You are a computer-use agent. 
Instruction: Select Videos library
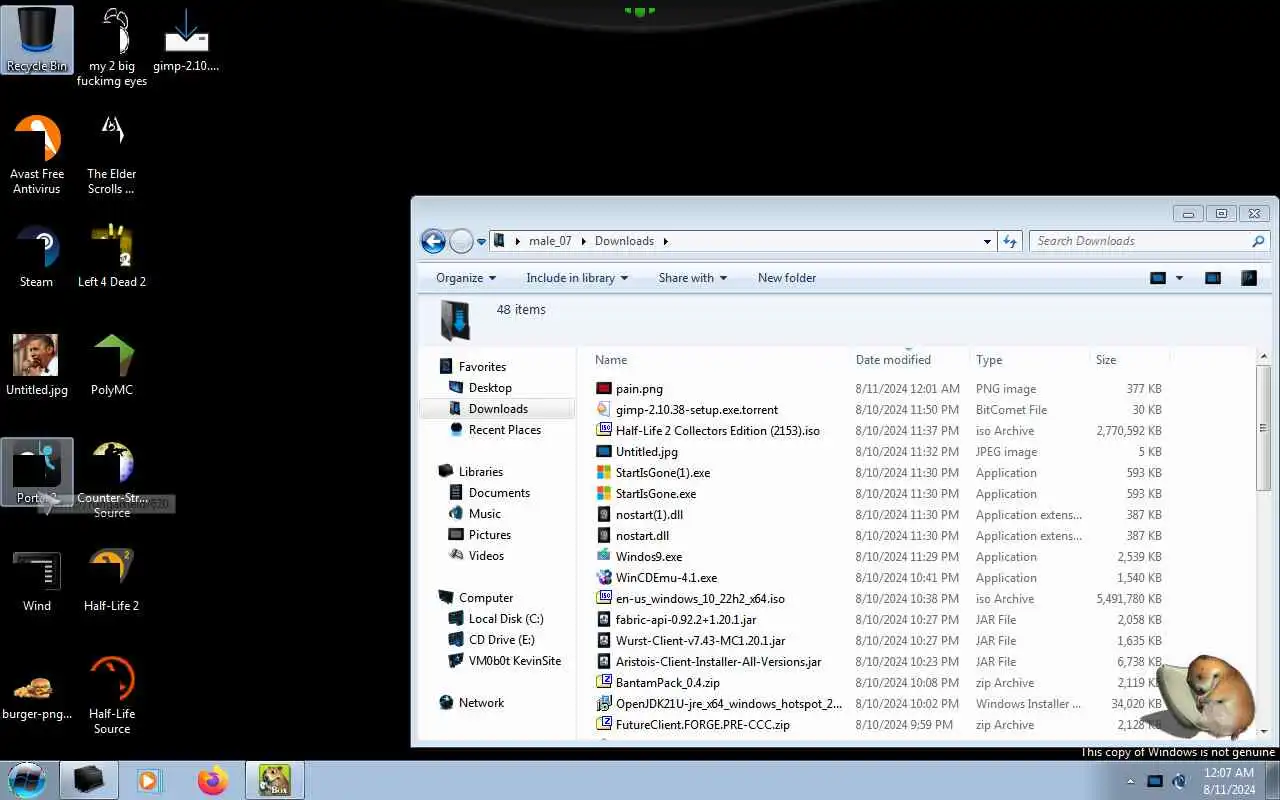click(486, 556)
